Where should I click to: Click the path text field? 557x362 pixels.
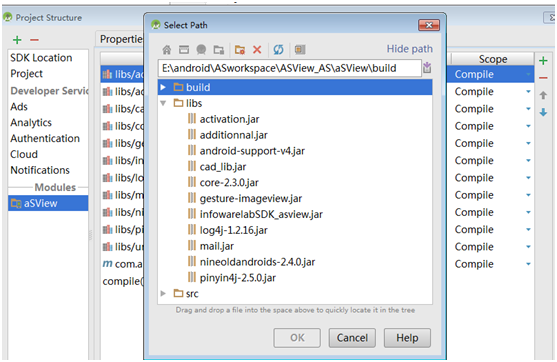pos(290,68)
